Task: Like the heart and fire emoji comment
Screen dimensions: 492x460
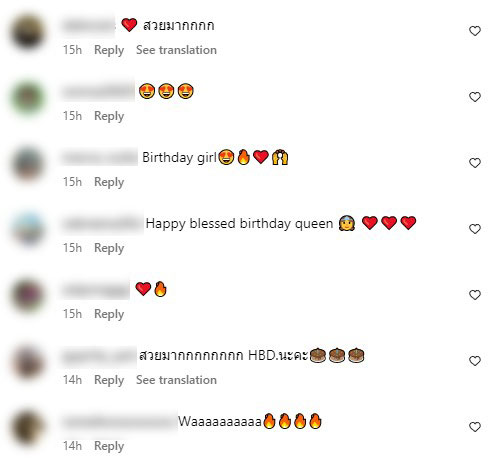Action: tap(475, 295)
